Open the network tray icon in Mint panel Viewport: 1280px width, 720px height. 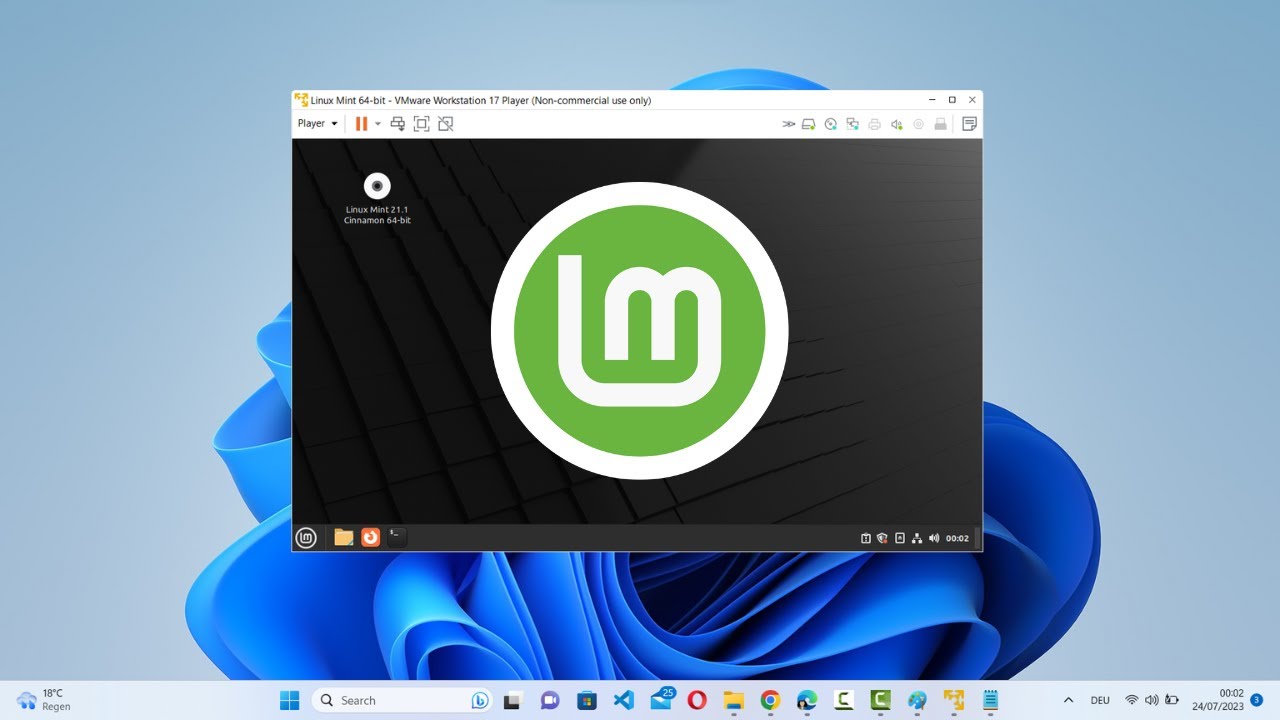tap(917, 538)
